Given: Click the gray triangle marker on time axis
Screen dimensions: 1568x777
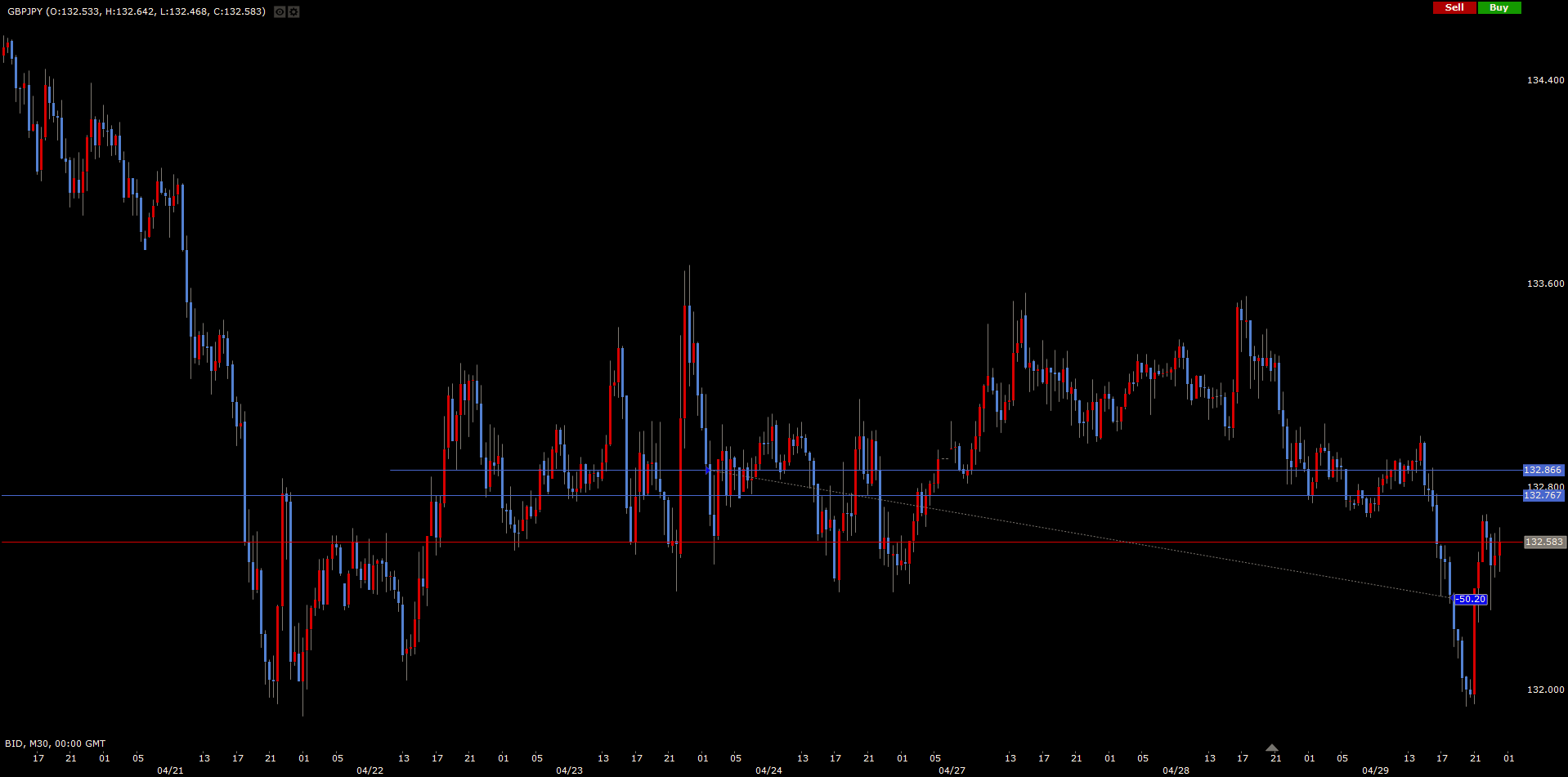Looking at the screenshot, I should [x=1271, y=748].
